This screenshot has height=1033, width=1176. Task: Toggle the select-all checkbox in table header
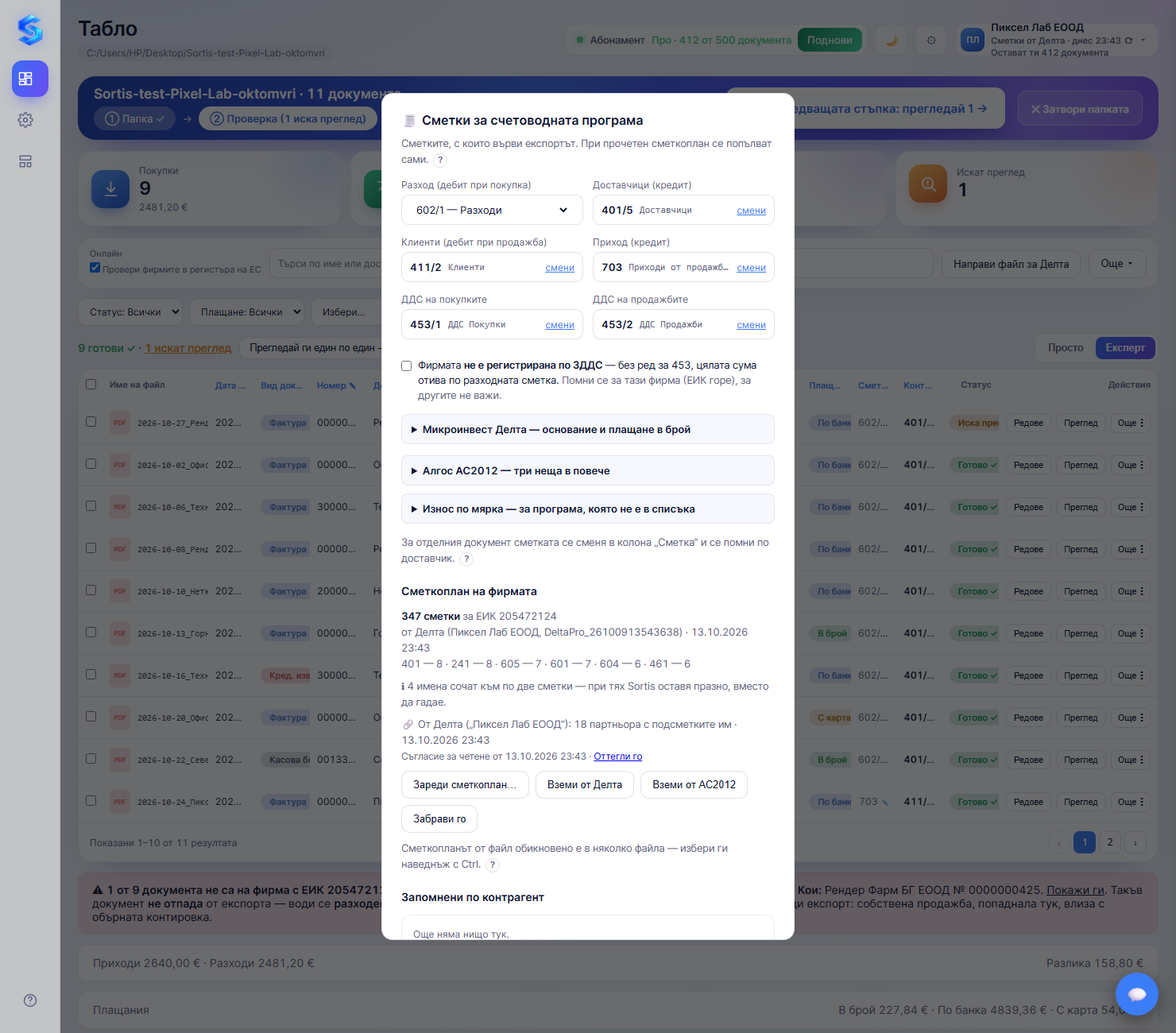coord(91,385)
